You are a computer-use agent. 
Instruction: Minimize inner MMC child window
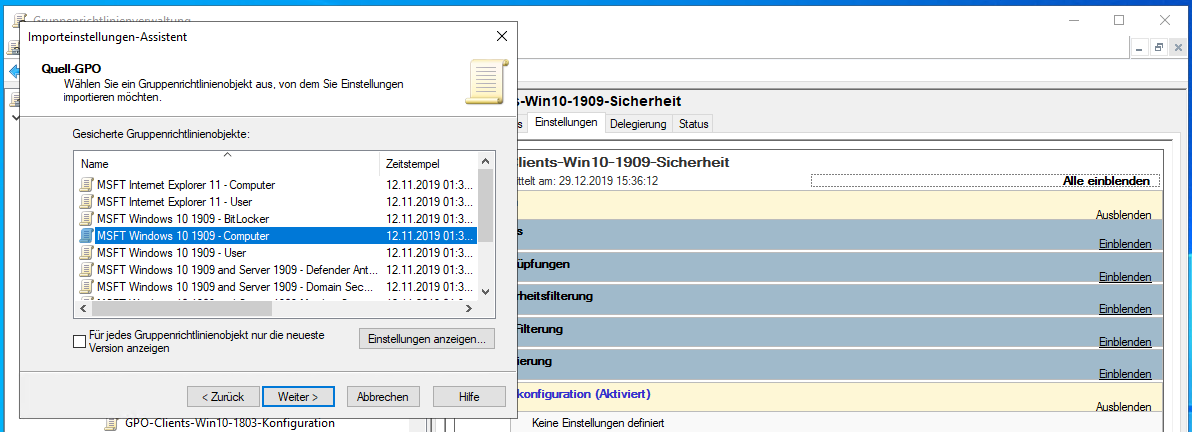click(x=1141, y=47)
